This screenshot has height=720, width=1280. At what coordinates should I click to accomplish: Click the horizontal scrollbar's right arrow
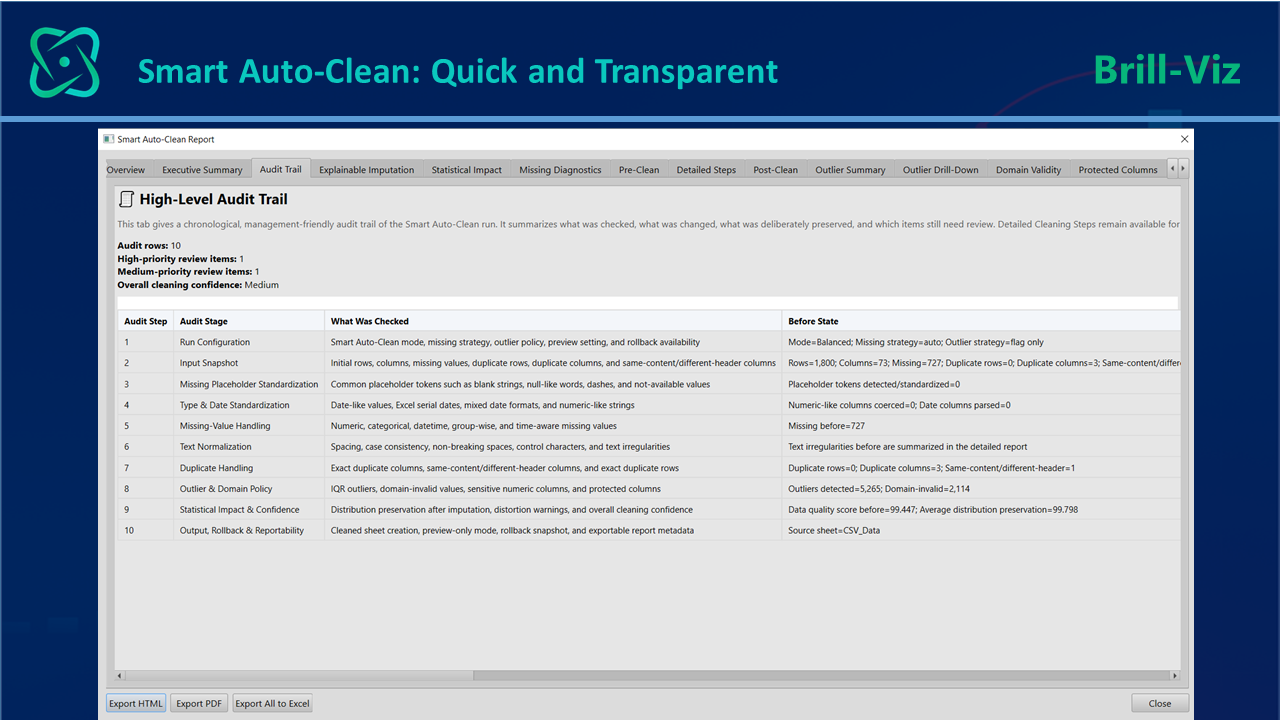coord(1175,676)
